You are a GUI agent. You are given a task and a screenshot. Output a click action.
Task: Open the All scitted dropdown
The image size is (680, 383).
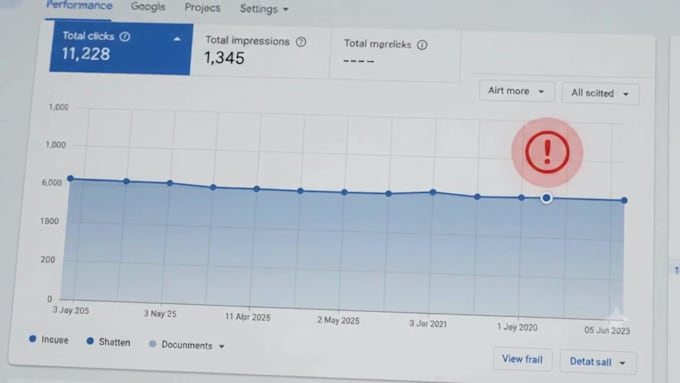(x=600, y=93)
